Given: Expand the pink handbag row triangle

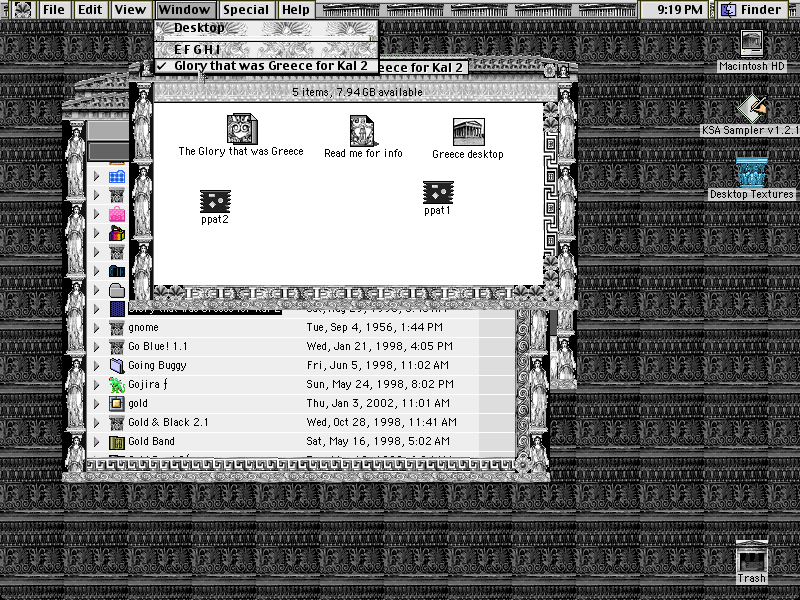Looking at the screenshot, I should [x=96, y=214].
